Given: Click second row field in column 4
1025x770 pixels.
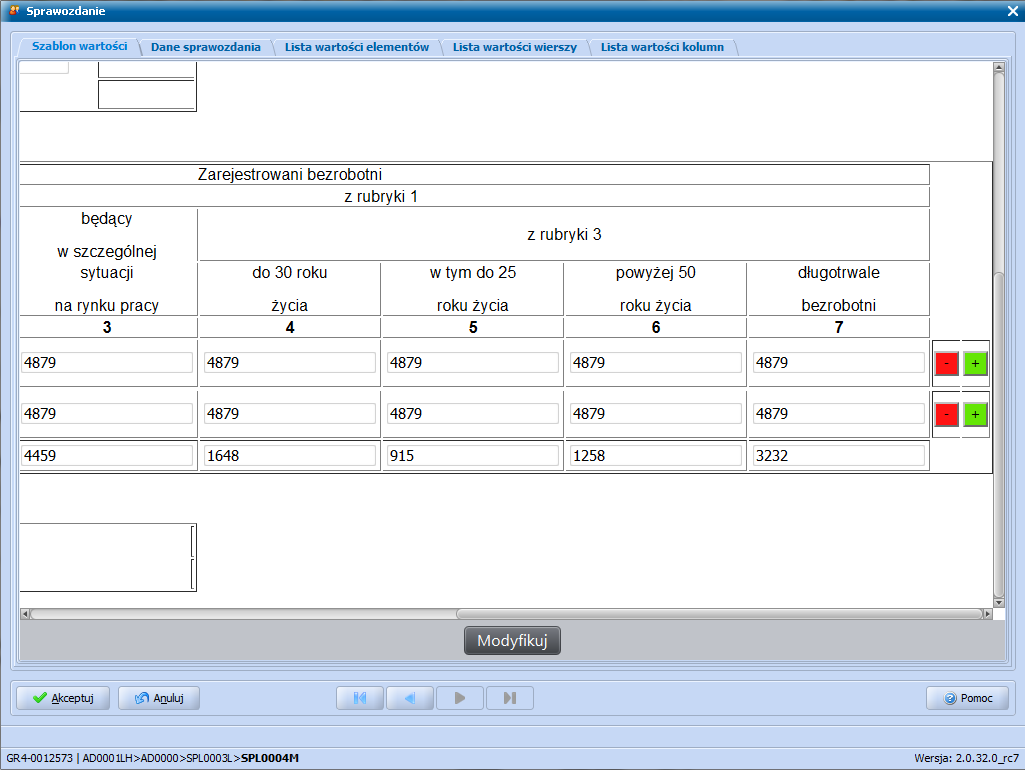Looking at the screenshot, I should (x=290, y=414).
